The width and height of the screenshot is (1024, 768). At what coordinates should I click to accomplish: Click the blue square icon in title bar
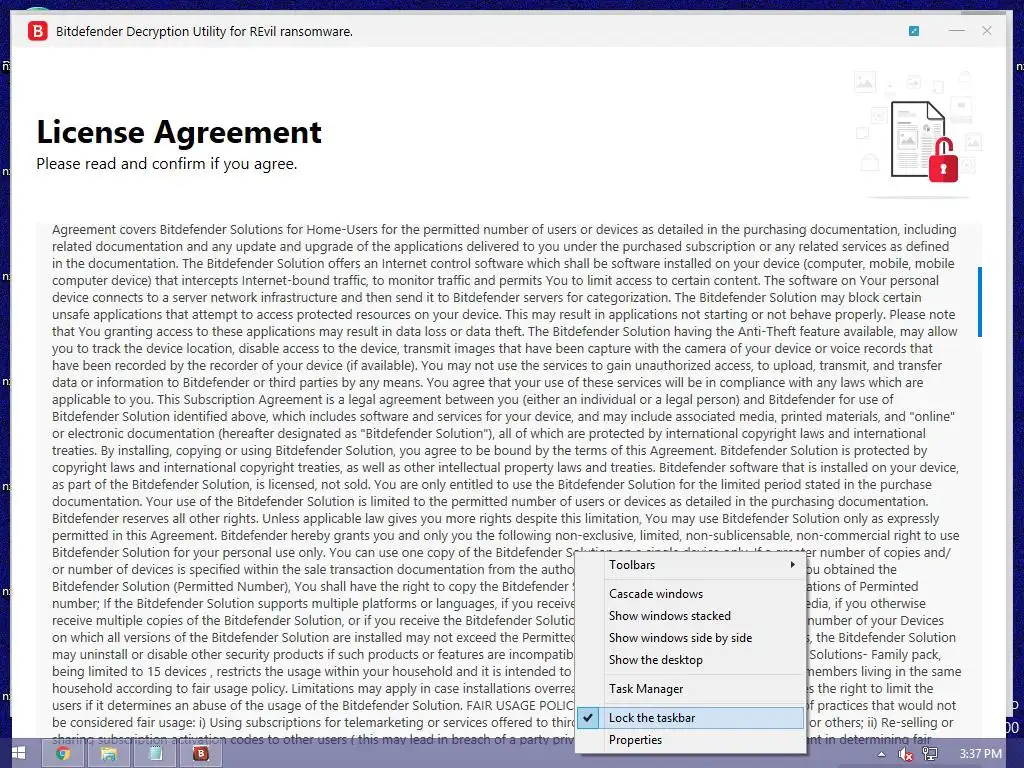coord(914,31)
